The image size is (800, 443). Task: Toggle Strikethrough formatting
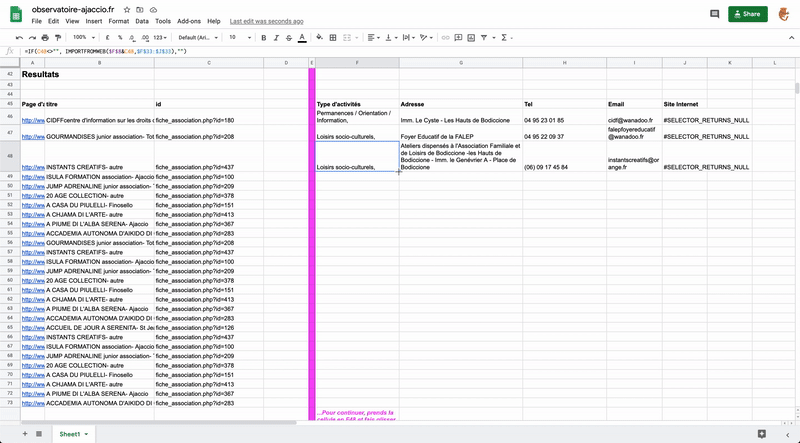pyautogui.click(x=289, y=38)
